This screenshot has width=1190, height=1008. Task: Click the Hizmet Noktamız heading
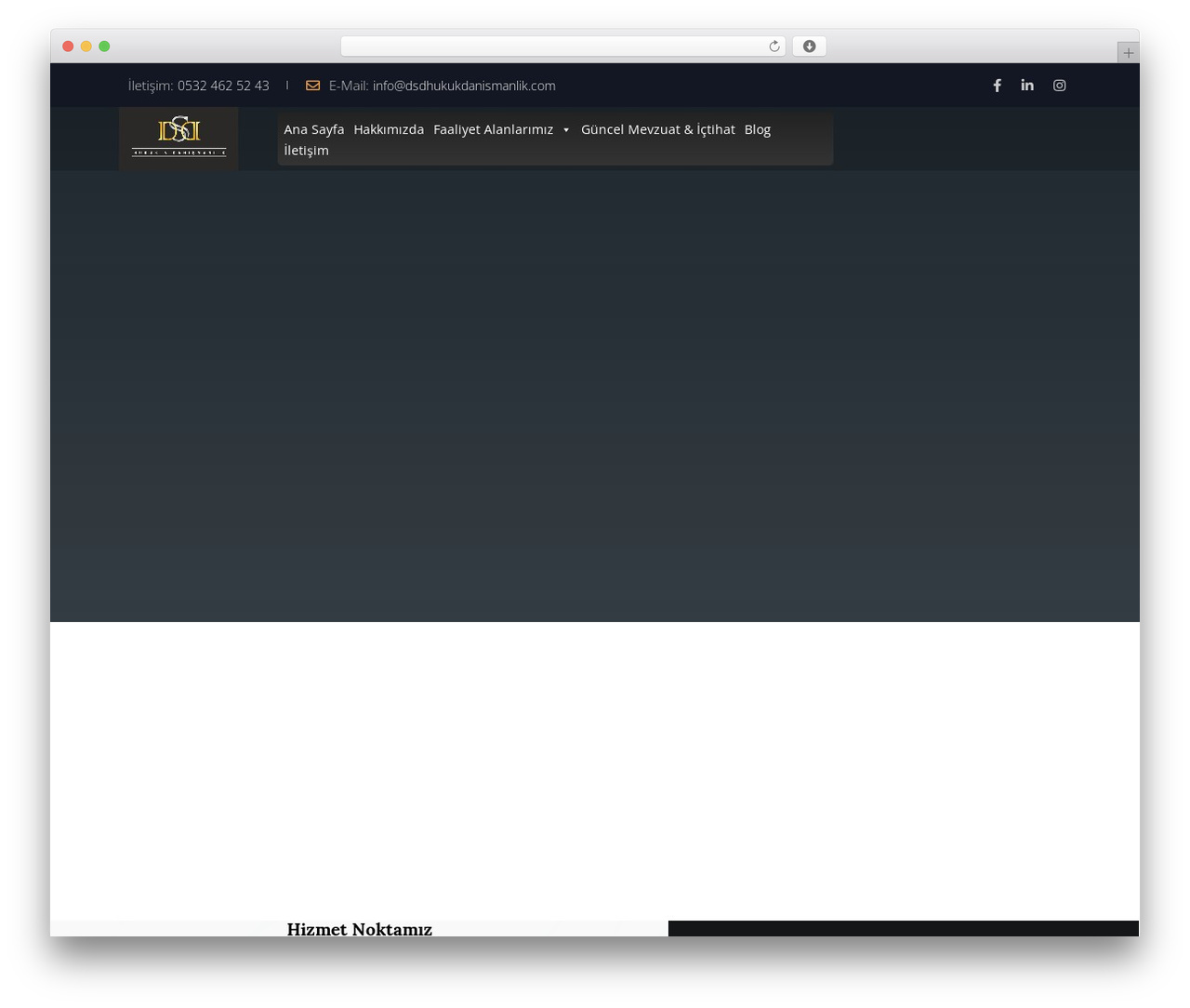coord(360,928)
